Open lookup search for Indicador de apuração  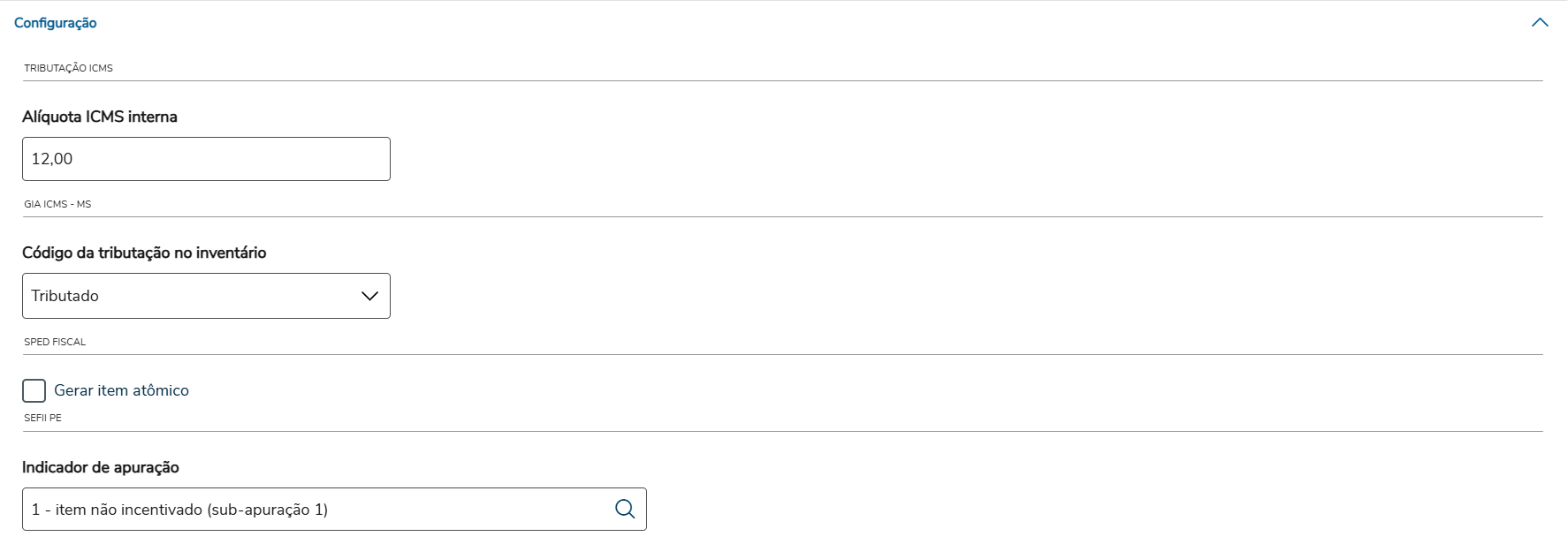point(625,509)
